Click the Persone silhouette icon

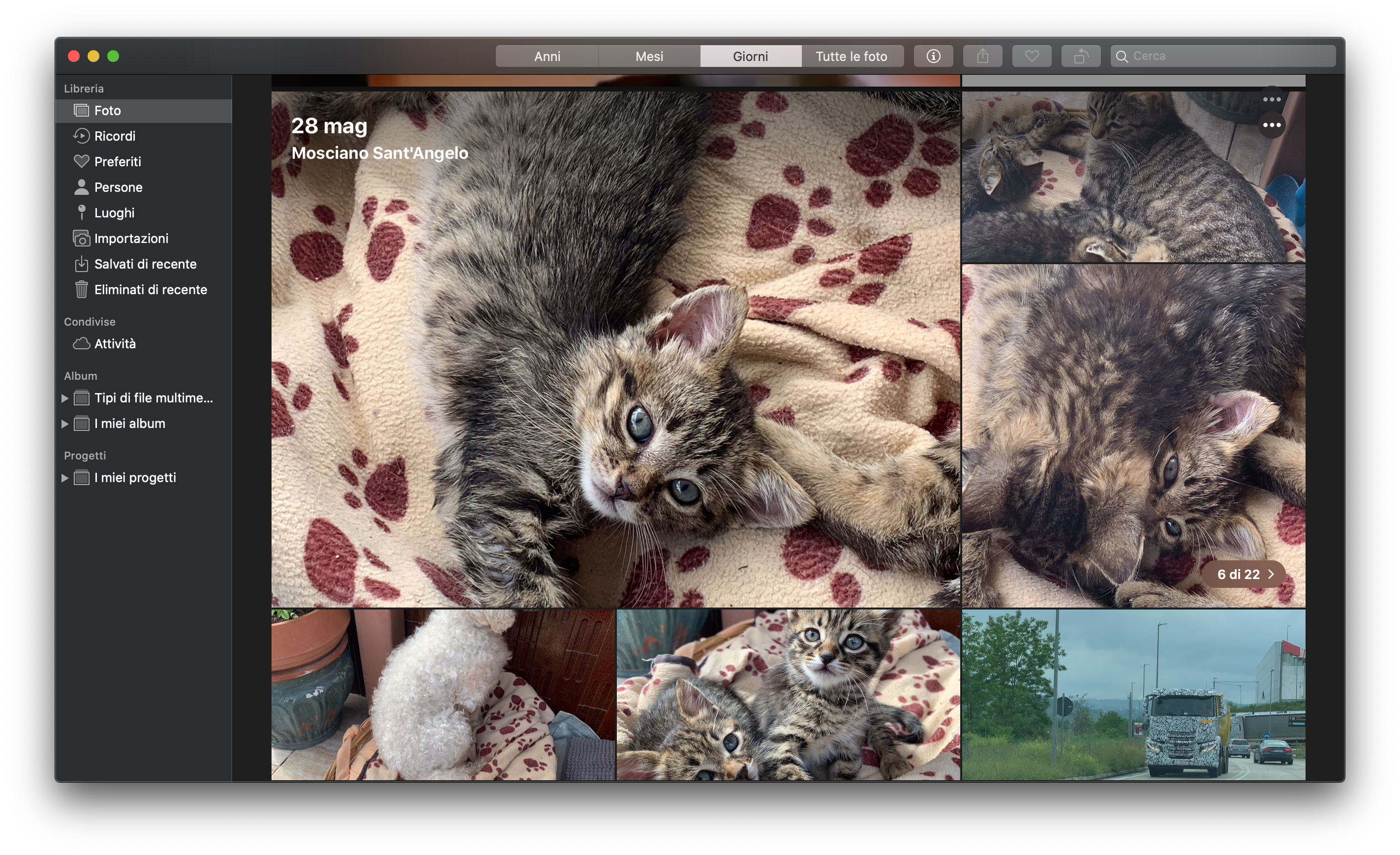[81, 187]
